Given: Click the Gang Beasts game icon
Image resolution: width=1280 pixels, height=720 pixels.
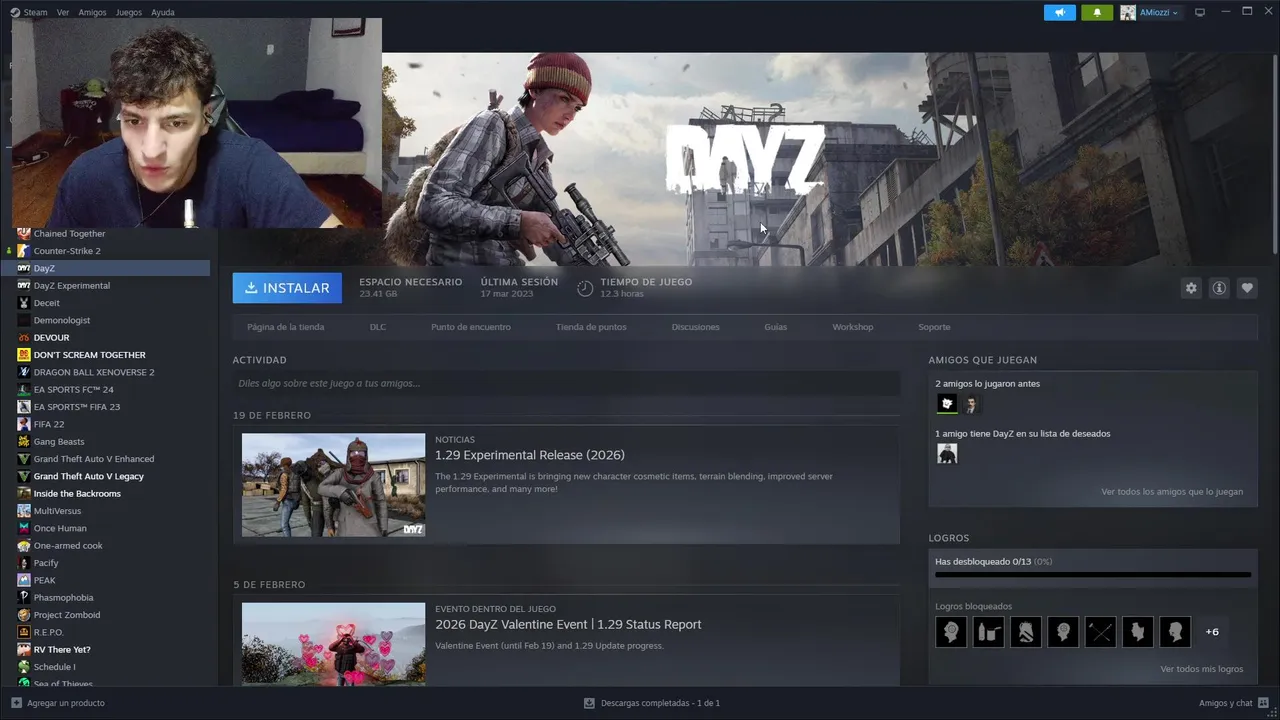Looking at the screenshot, I should pos(24,441).
